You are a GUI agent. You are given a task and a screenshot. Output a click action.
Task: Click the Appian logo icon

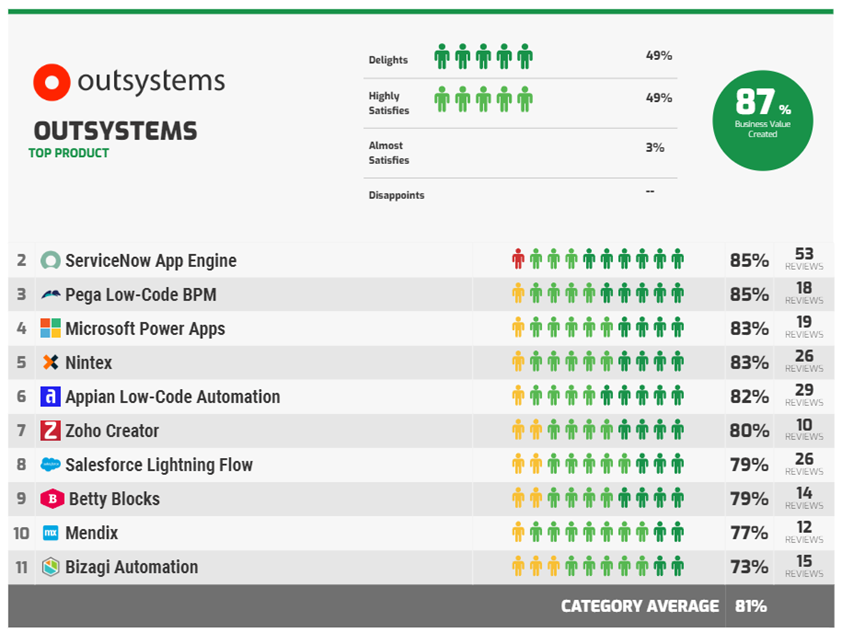pos(50,396)
